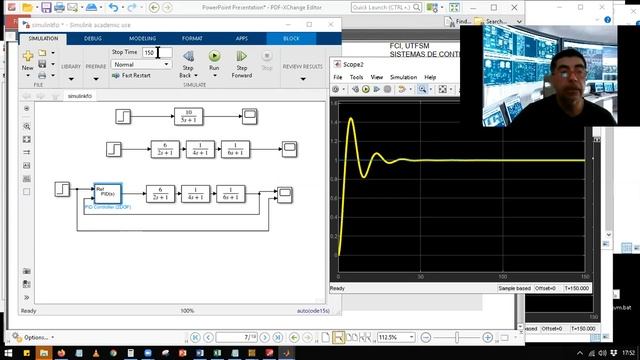Expand the Prepare gallery arrow
Screen dimensions: 640x360
96,79
